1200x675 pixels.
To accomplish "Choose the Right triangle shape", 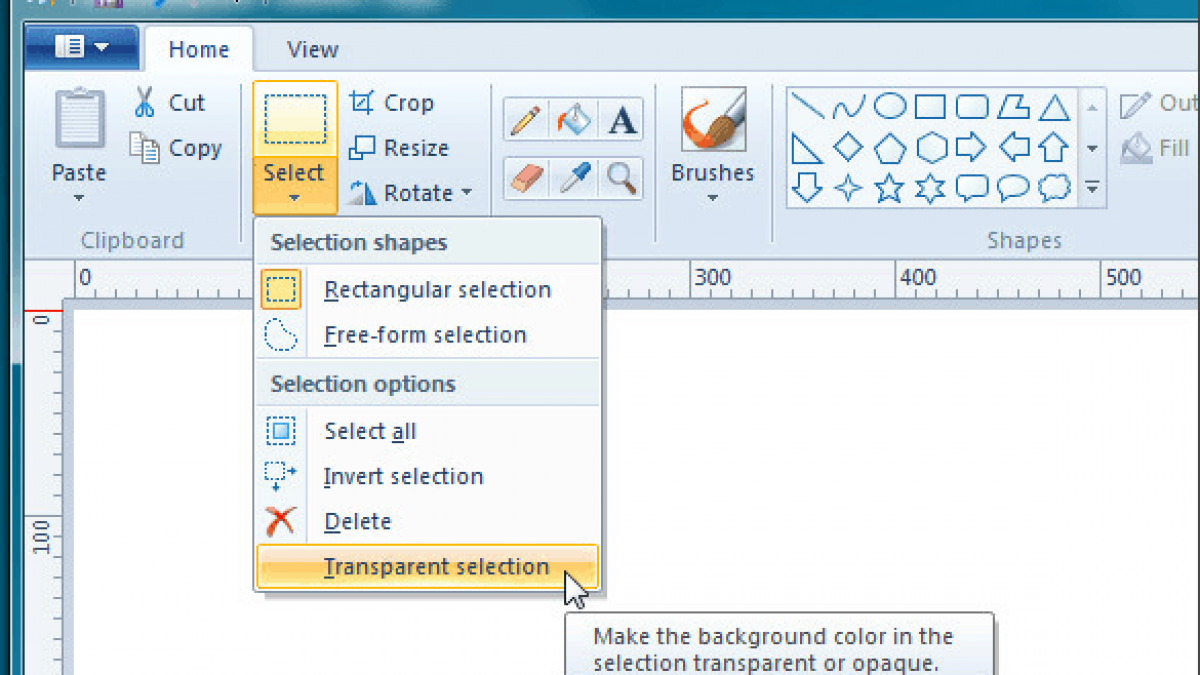I will tap(806, 148).
